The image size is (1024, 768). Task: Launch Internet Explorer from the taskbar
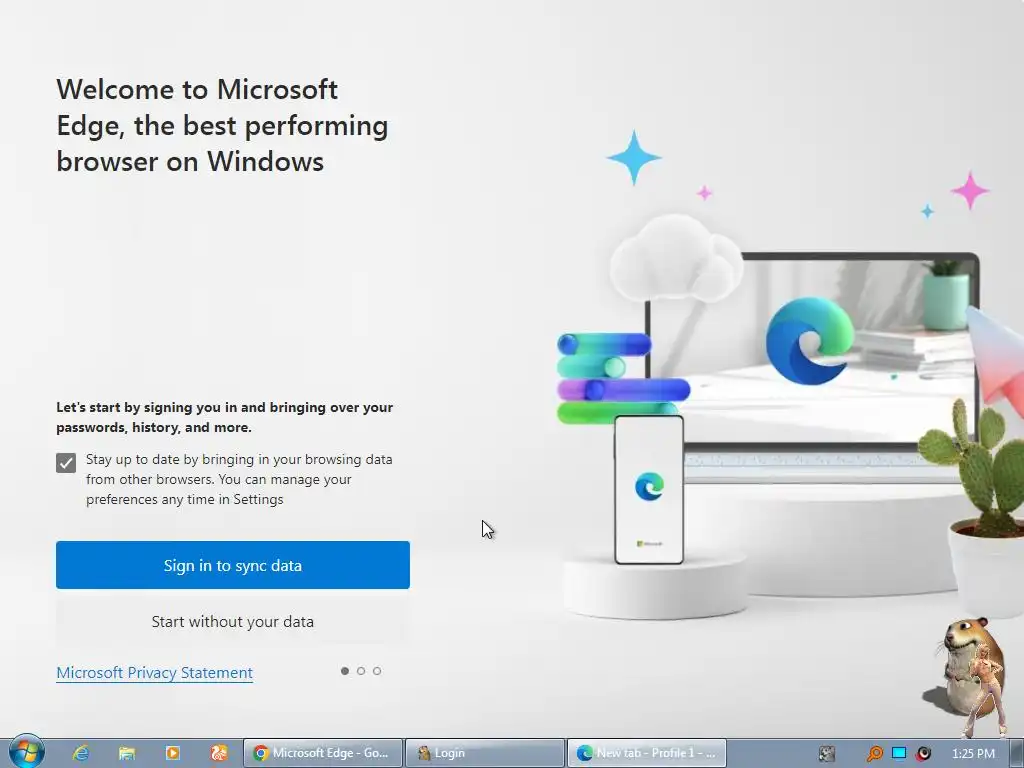(81, 753)
